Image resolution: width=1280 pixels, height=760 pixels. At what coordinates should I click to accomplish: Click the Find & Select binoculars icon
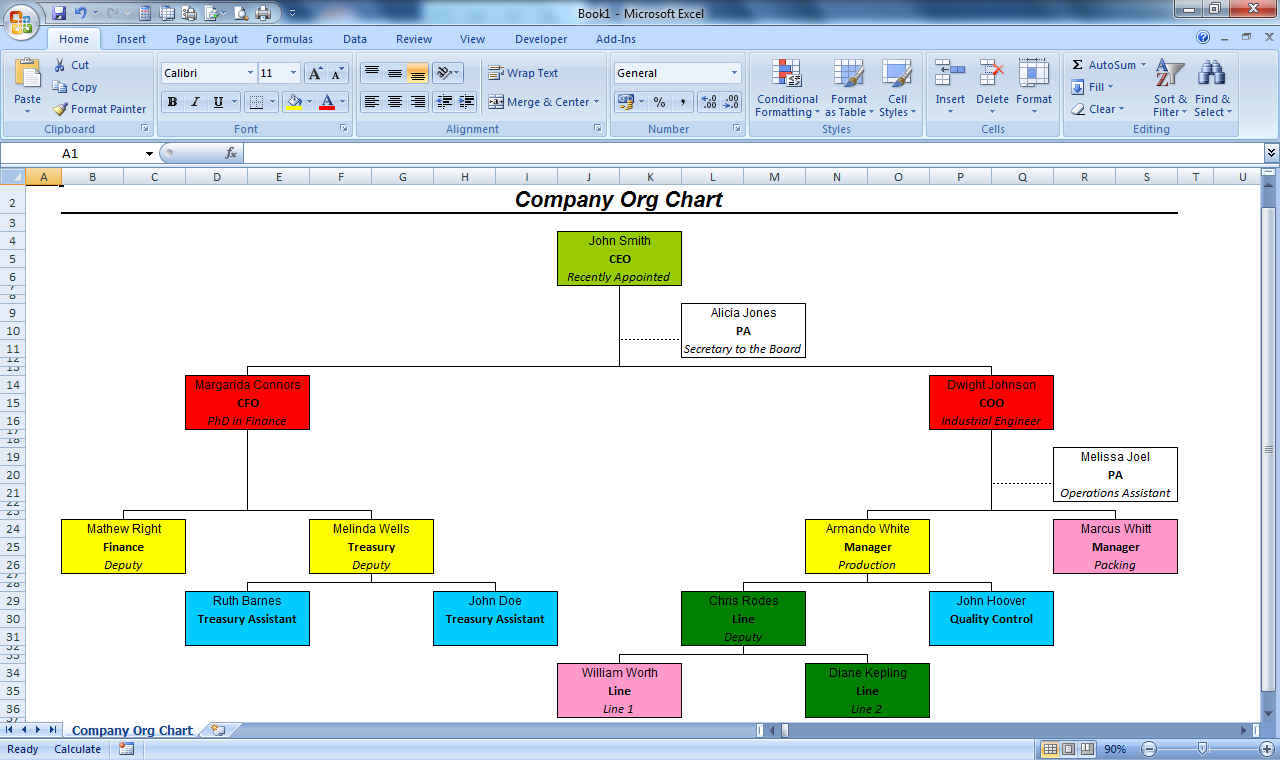pos(1212,74)
